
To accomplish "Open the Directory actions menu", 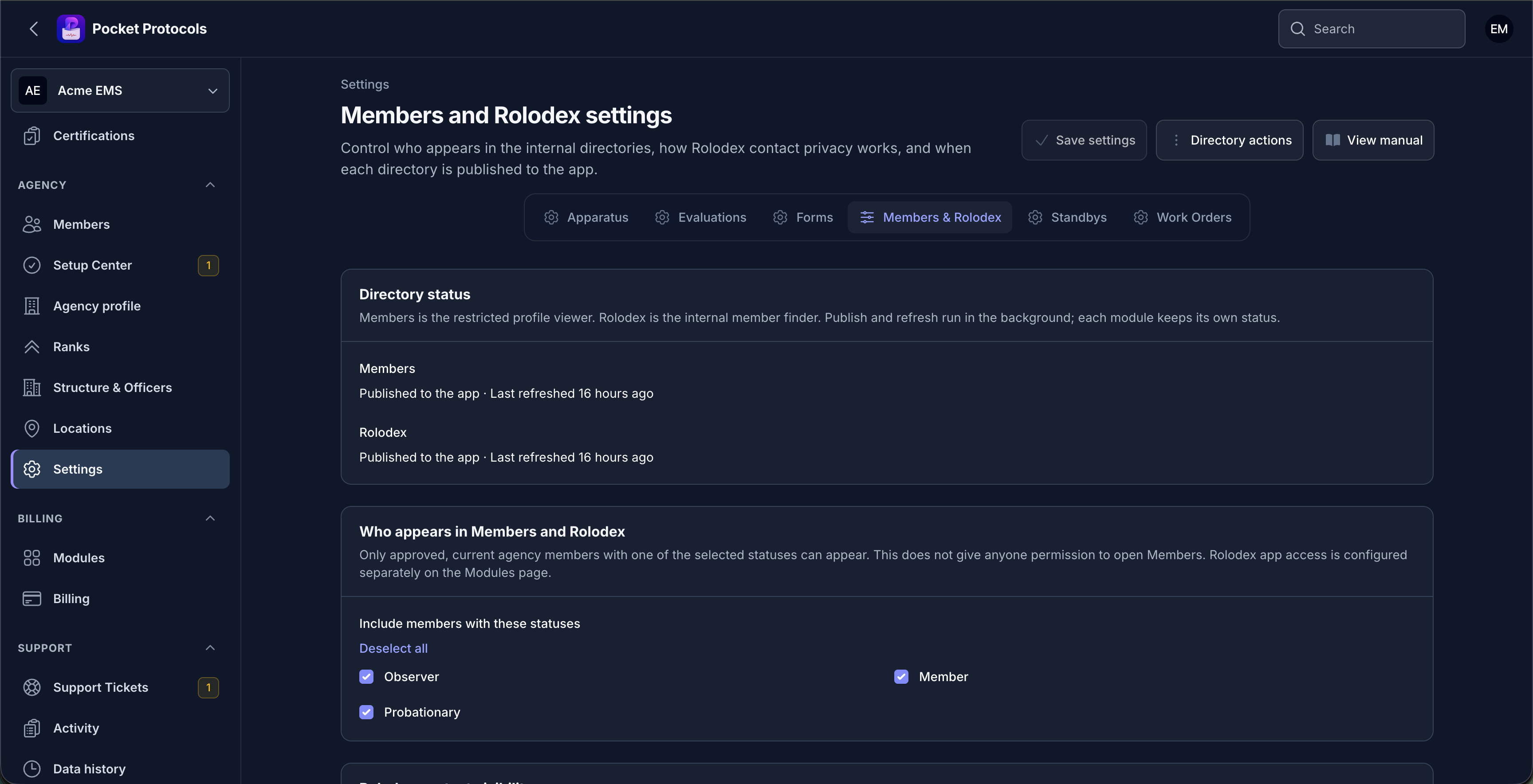I will click(x=1230, y=141).
